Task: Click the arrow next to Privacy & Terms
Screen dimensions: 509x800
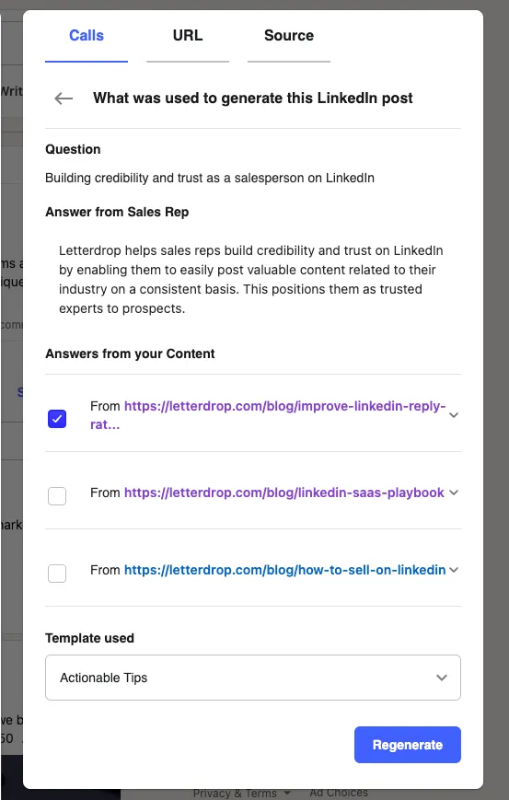Action: pos(287,793)
